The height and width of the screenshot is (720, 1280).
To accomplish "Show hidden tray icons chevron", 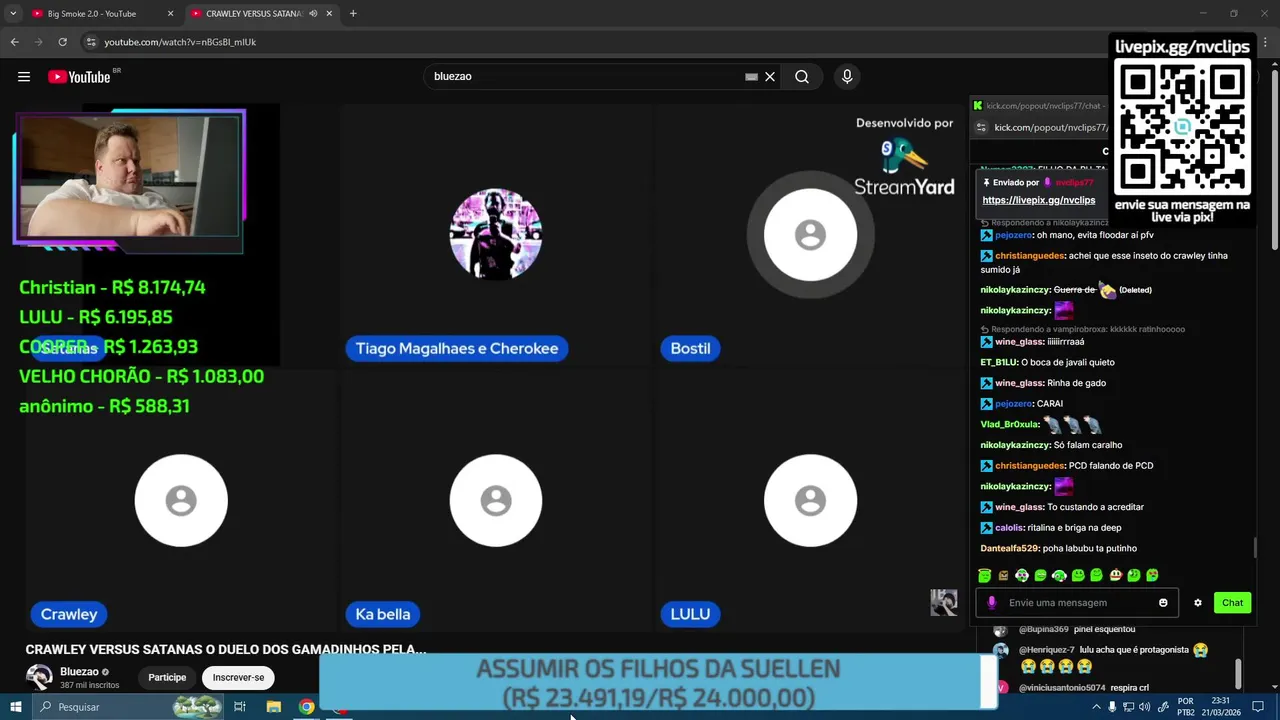I will [1096, 707].
